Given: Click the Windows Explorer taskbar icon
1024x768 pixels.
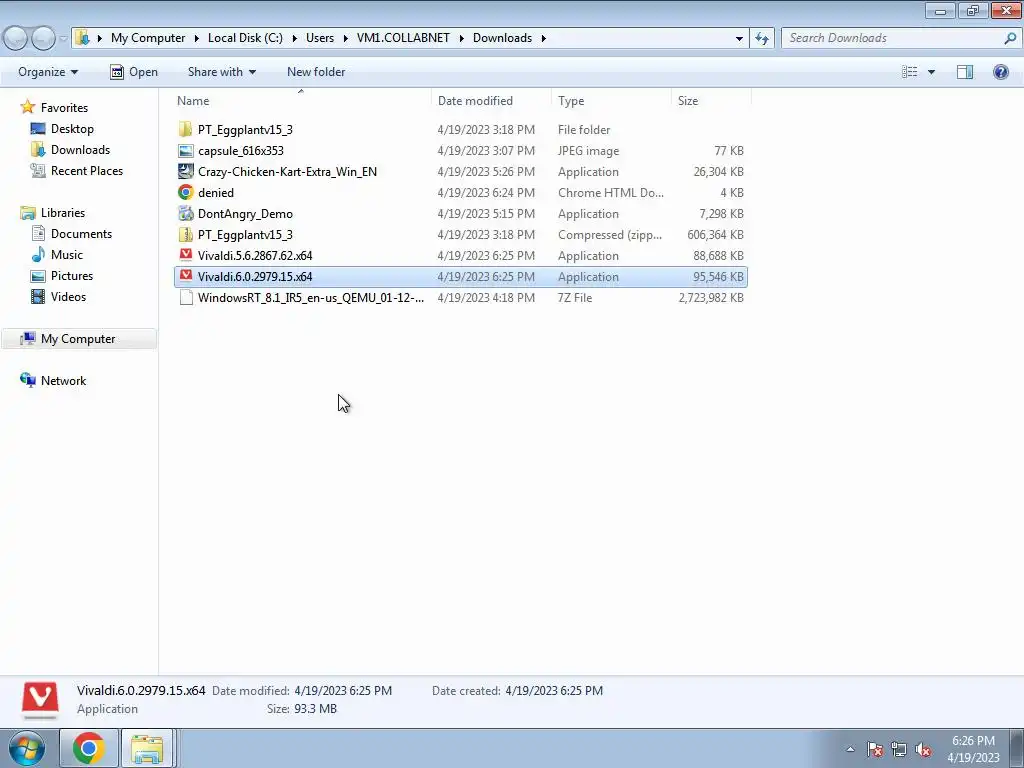Looking at the screenshot, I should (147, 748).
